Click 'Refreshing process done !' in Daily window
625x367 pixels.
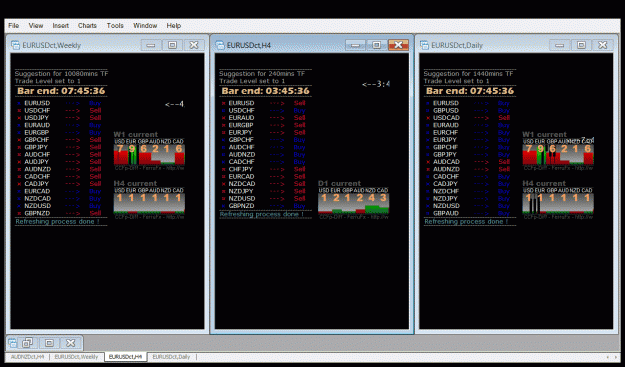(x=466, y=222)
